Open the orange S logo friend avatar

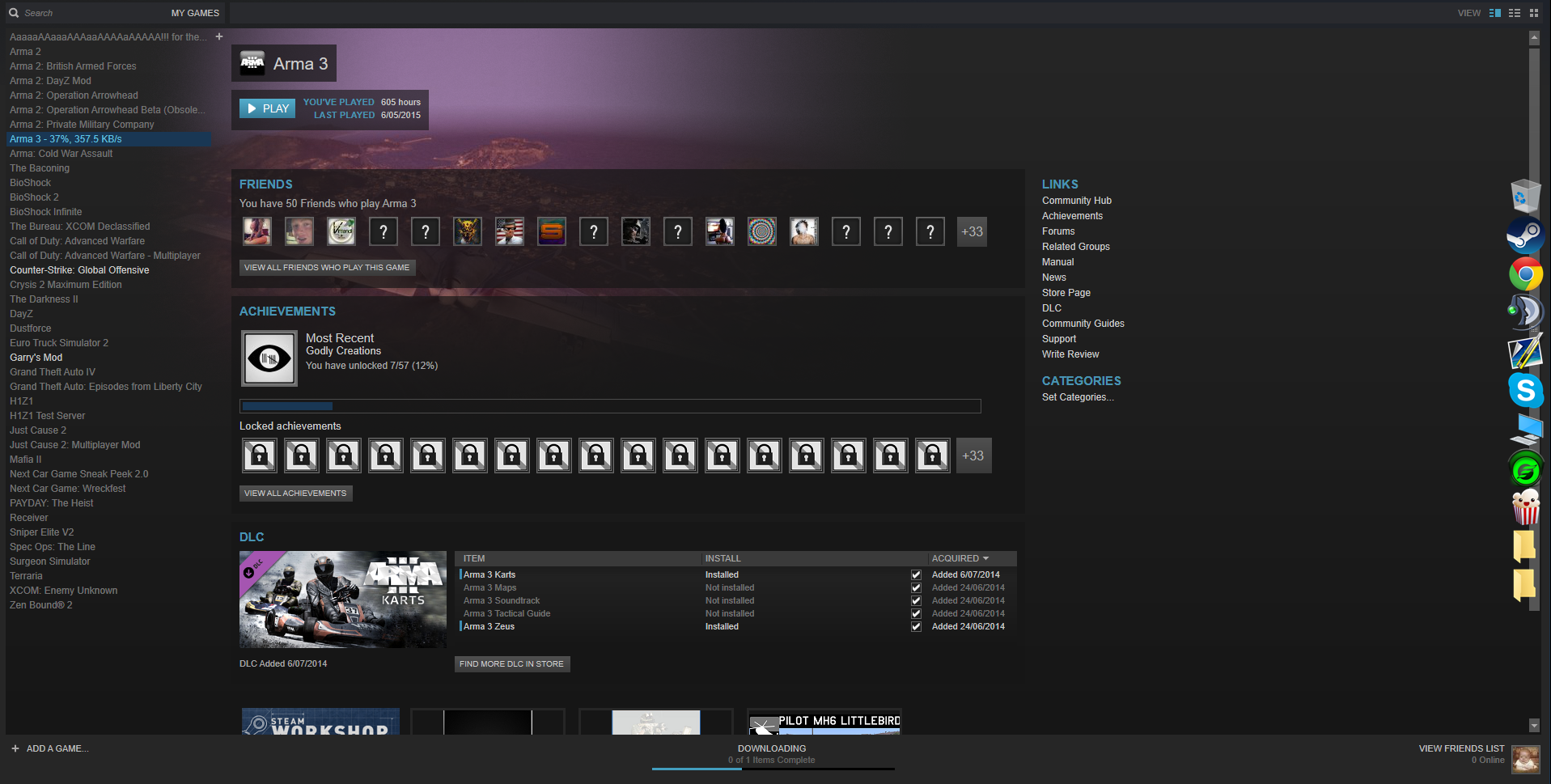click(552, 232)
